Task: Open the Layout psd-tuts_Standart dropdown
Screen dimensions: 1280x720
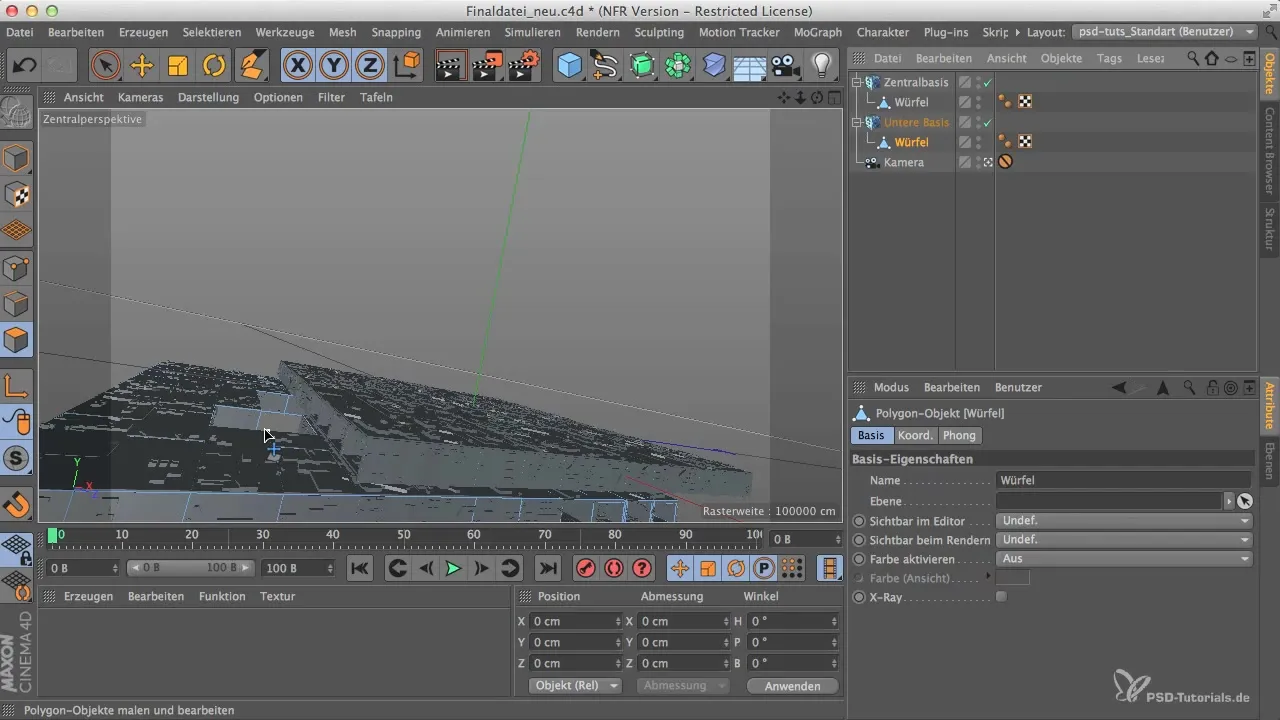Action: [1165, 32]
